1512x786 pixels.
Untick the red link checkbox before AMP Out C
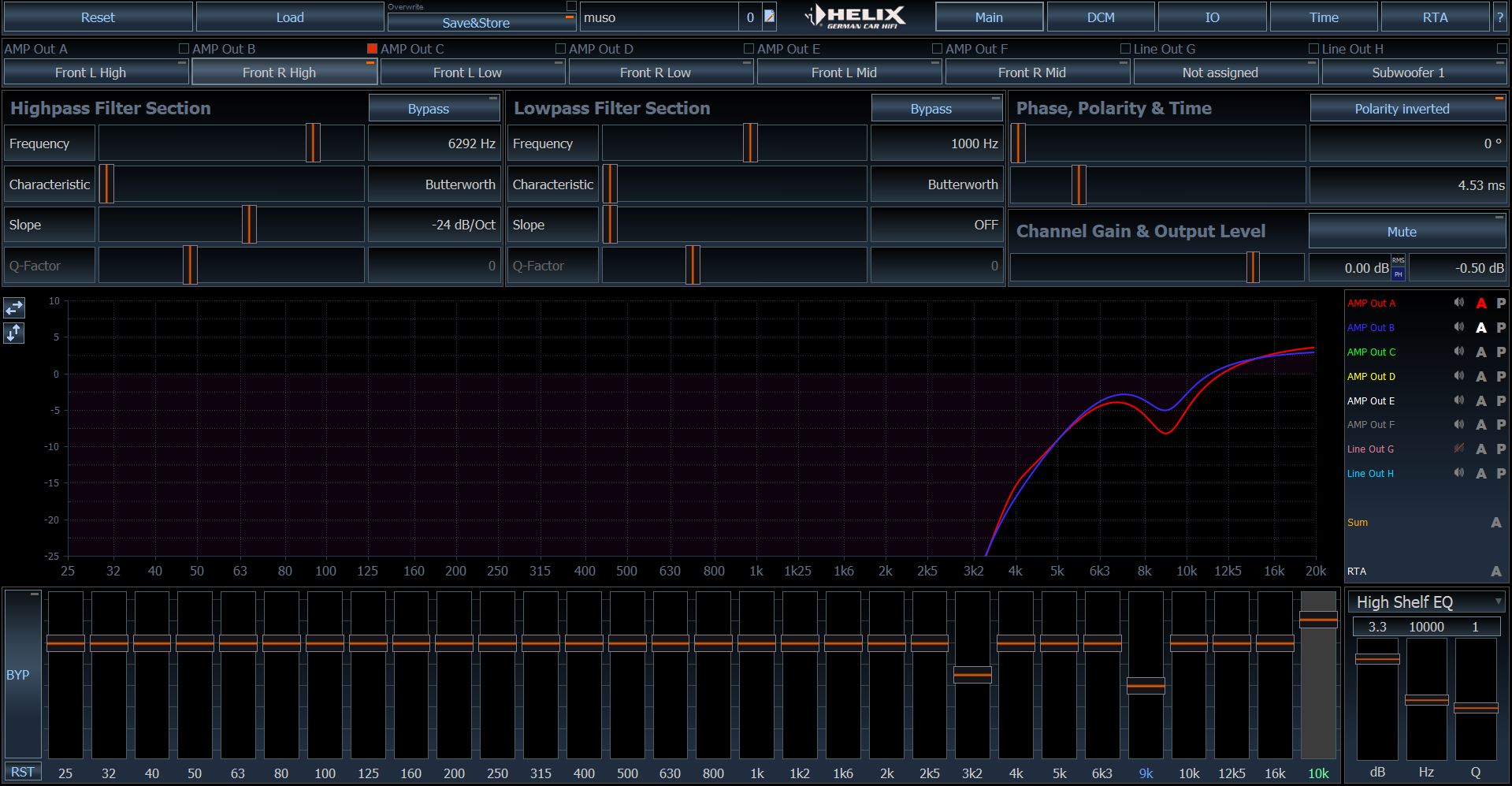(372, 49)
